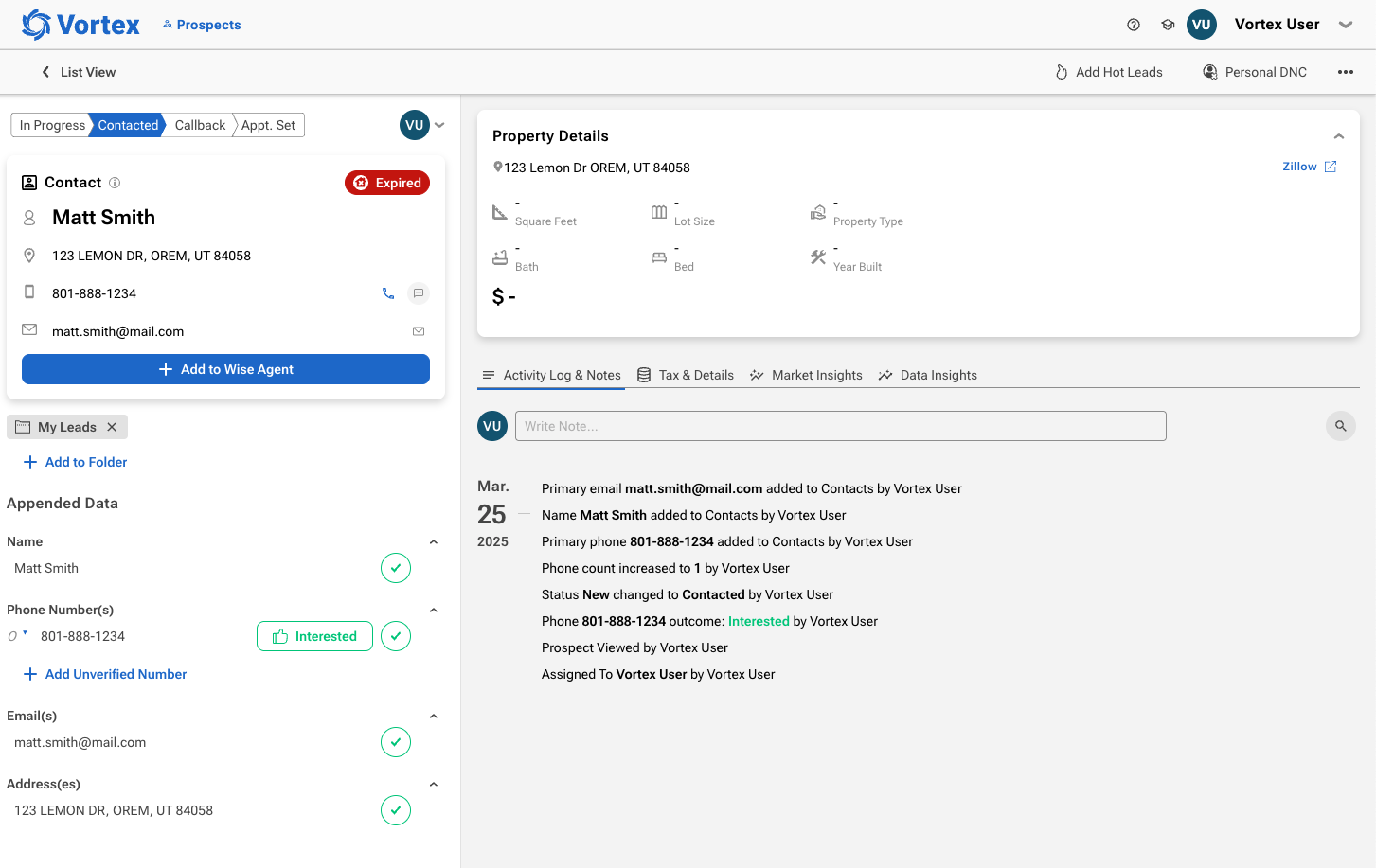Screen dimensions: 1376x868
Task: Click the Vortex logo
Action: pyautogui.click(x=80, y=25)
